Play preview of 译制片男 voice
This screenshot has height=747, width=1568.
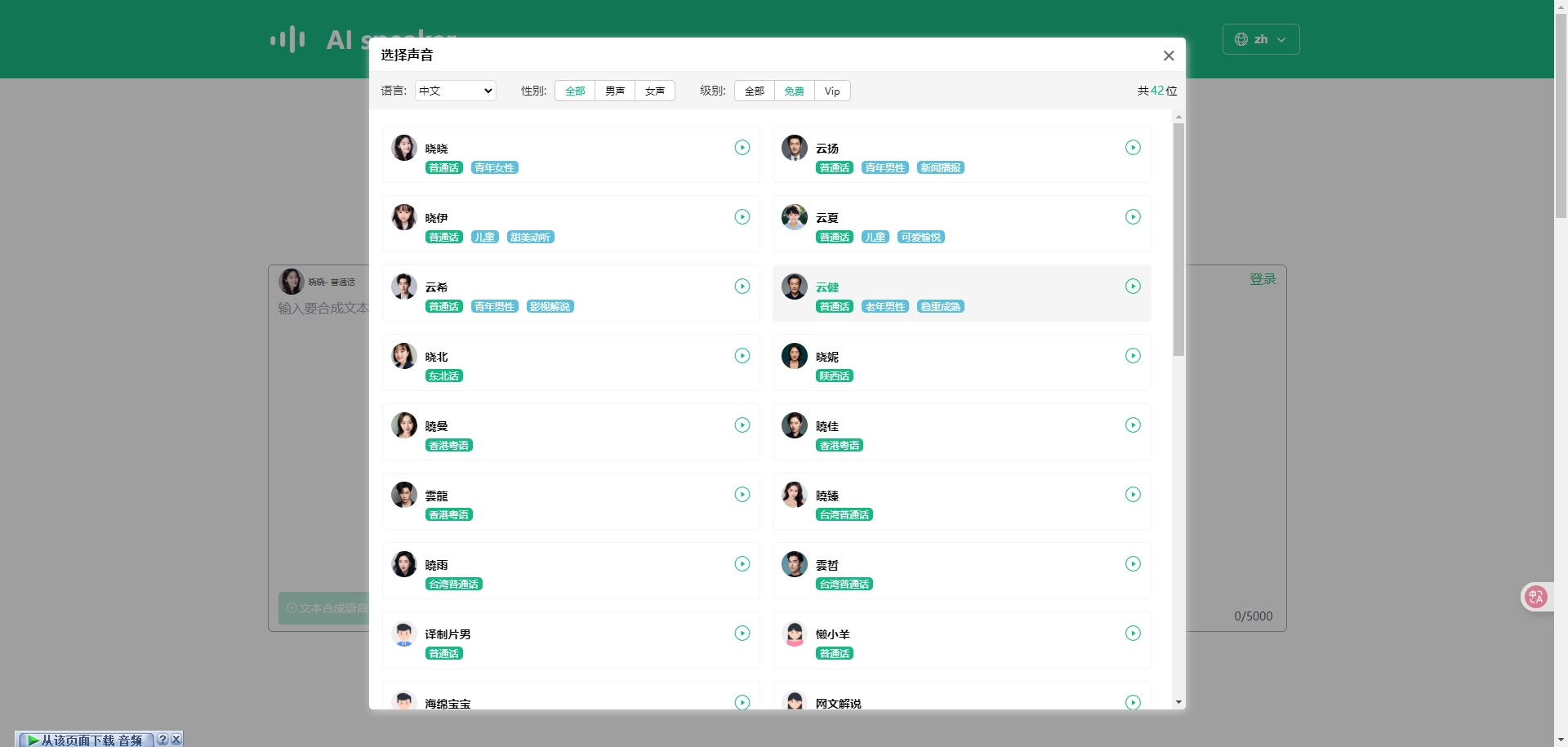[x=742, y=634]
